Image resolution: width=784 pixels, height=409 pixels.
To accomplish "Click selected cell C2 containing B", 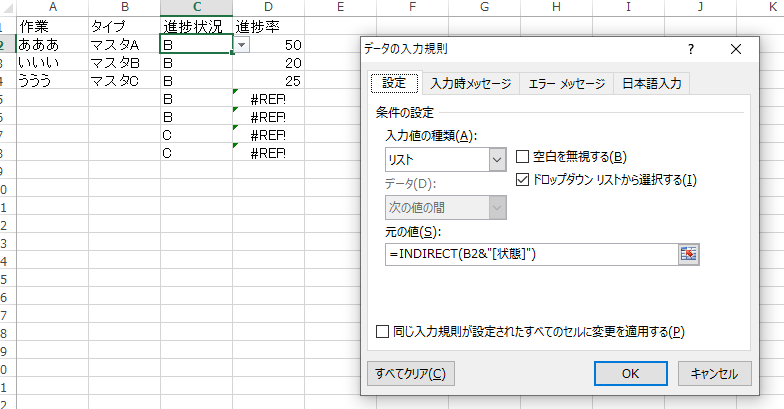I will click(196, 44).
